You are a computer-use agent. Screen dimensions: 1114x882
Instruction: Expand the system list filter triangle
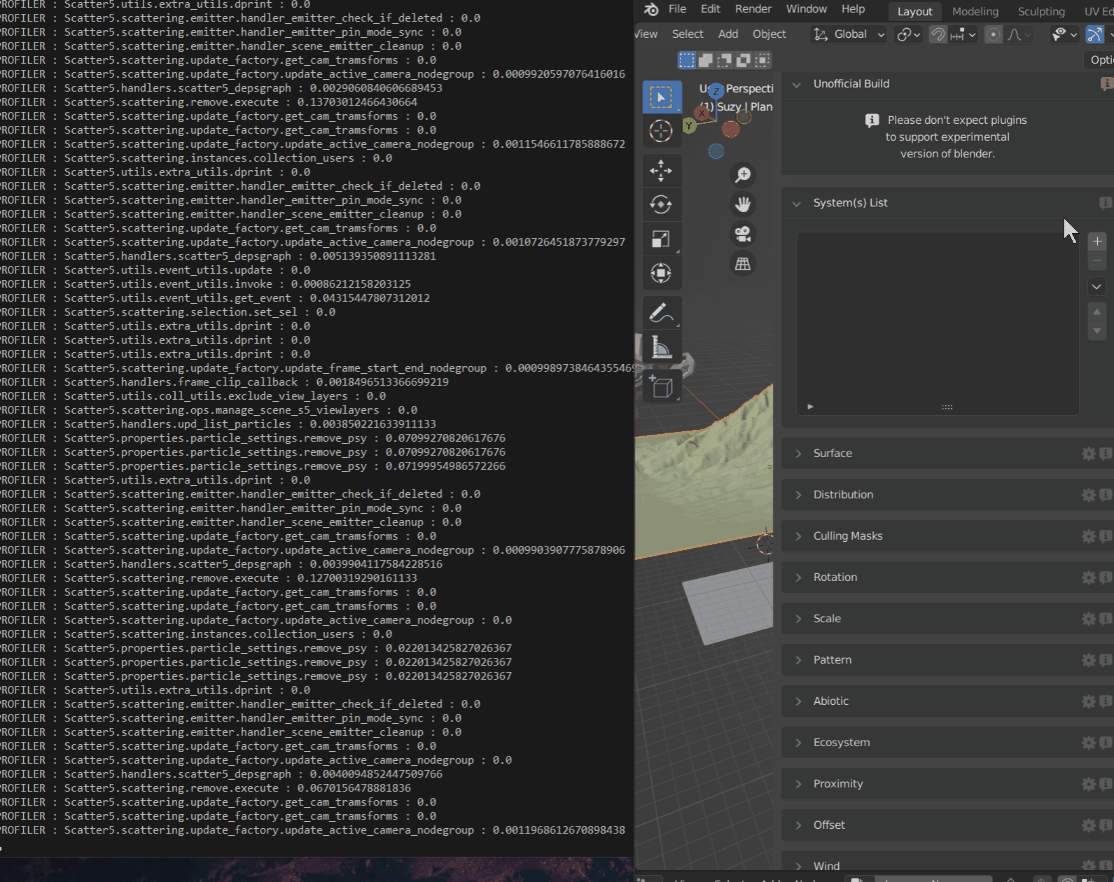click(x=810, y=407)
